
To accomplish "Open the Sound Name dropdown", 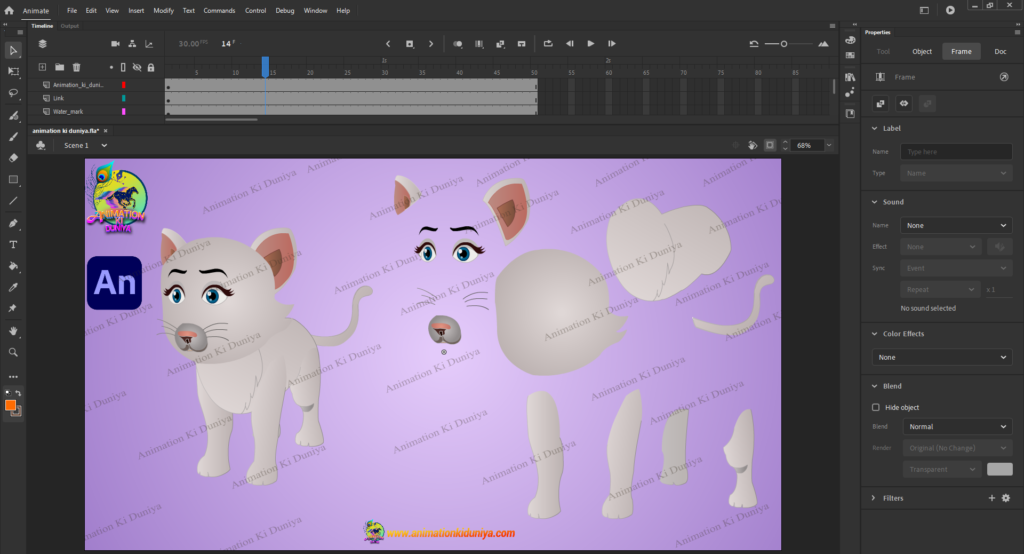I will (x=956, y=225).
